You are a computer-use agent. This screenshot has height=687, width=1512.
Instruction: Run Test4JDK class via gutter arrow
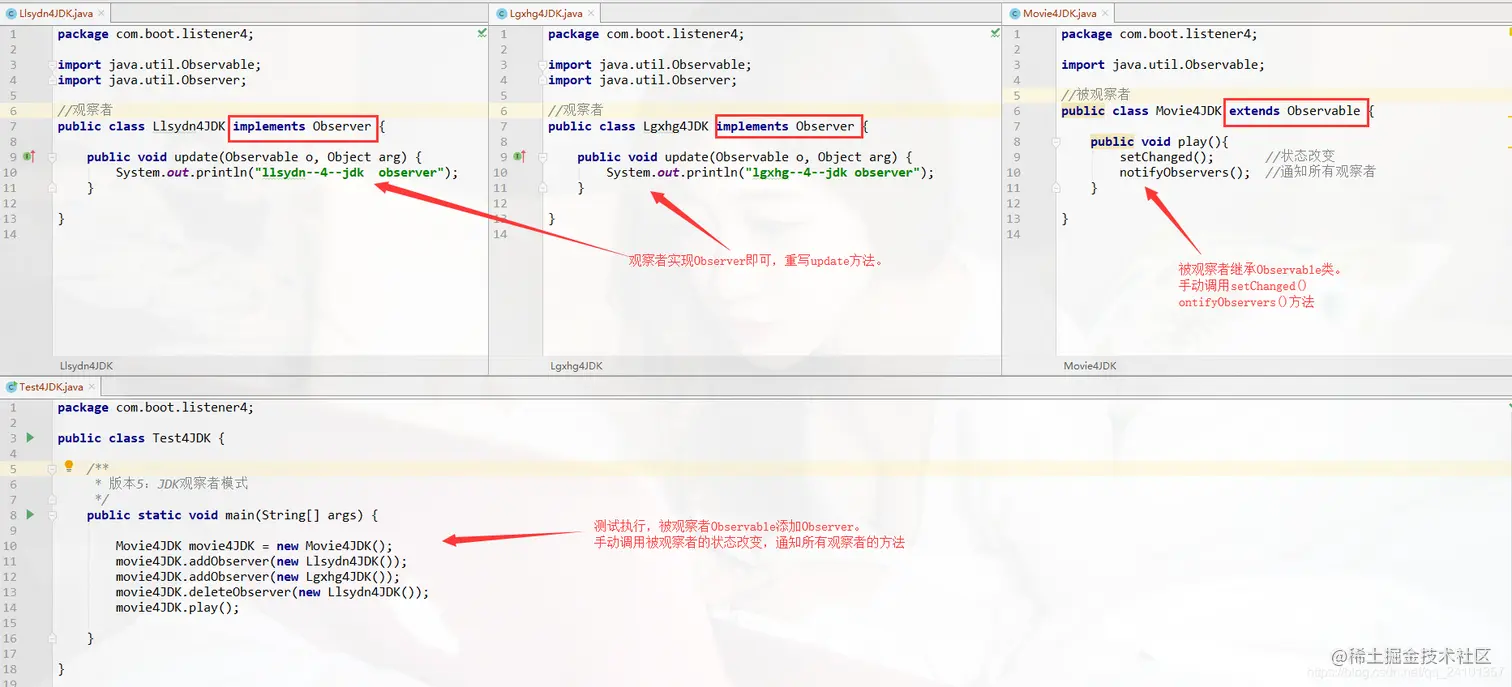[30, 438]
